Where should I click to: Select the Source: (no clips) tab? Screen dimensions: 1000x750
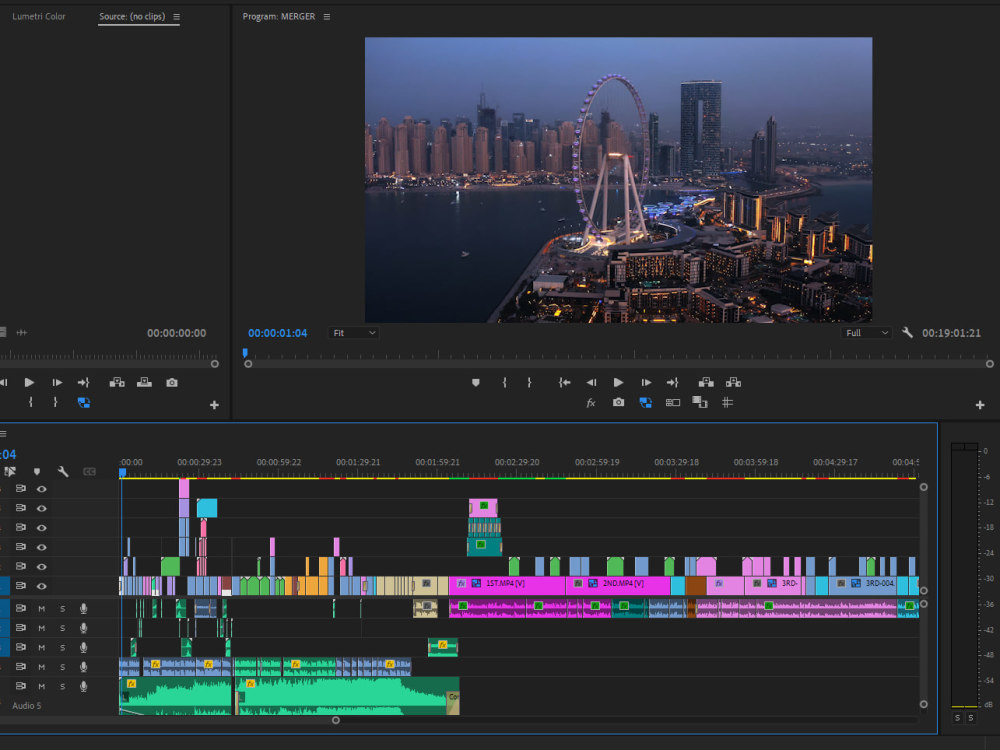pyautogui.click(x=132, y=17)
